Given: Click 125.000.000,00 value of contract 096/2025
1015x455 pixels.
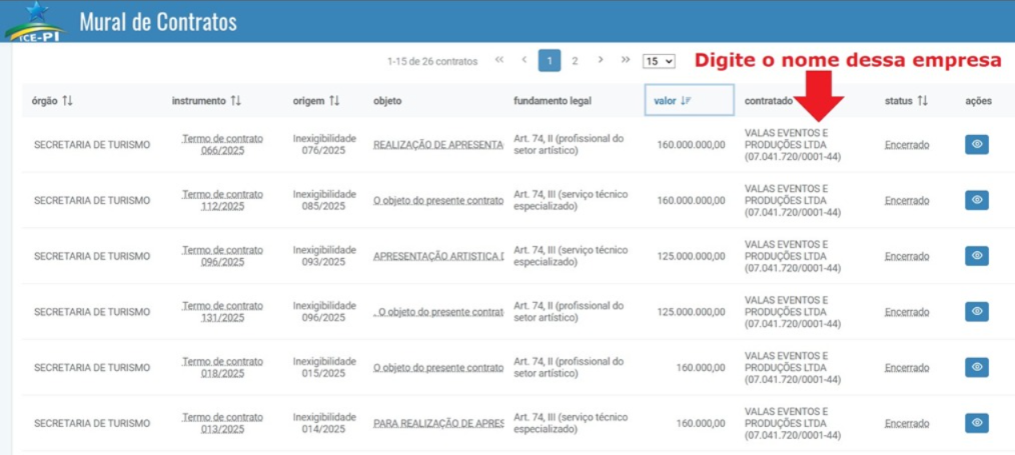Looking at the screenshot, I should [691, 256].
